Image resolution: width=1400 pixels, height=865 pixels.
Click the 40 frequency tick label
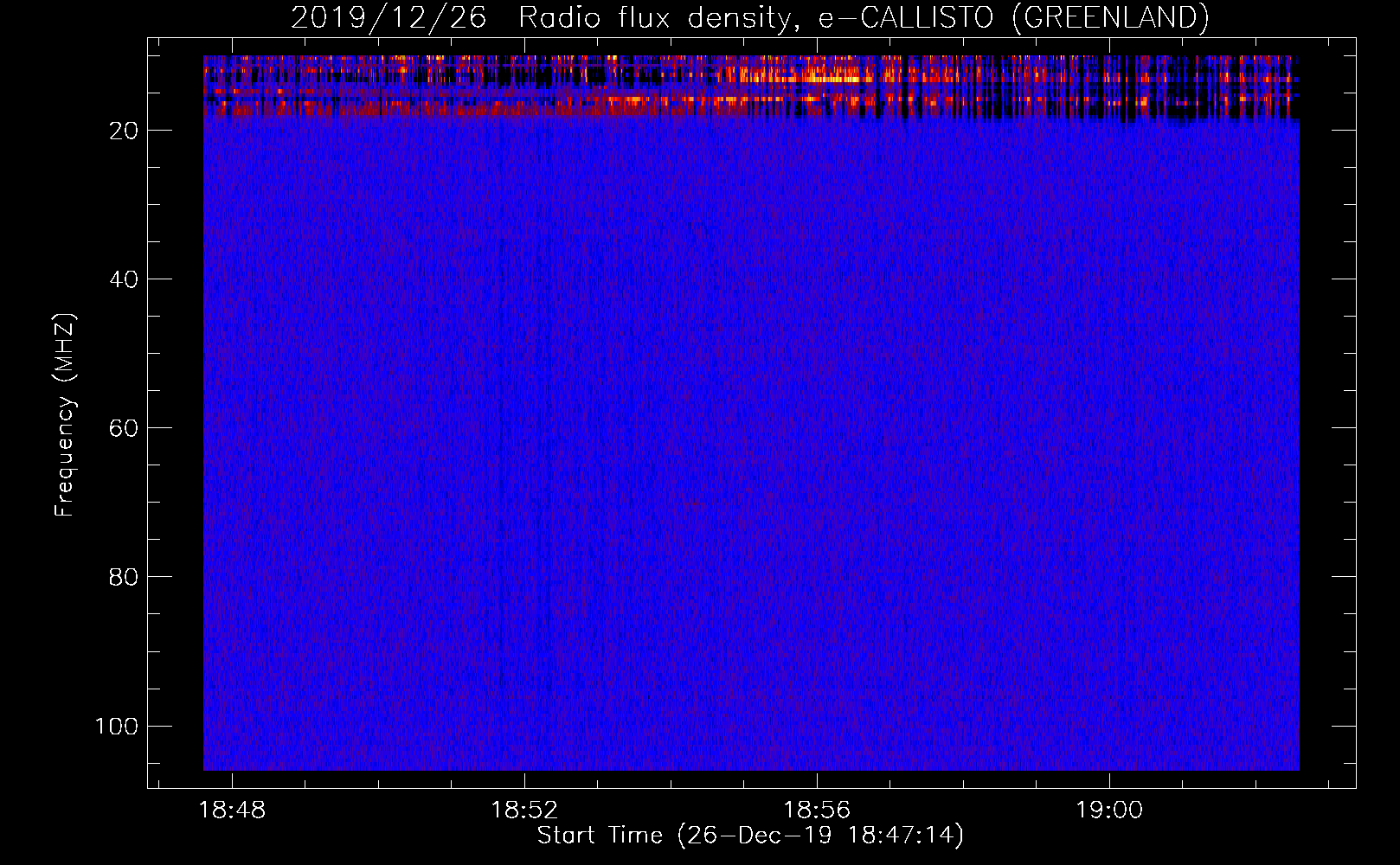point(124,279)
